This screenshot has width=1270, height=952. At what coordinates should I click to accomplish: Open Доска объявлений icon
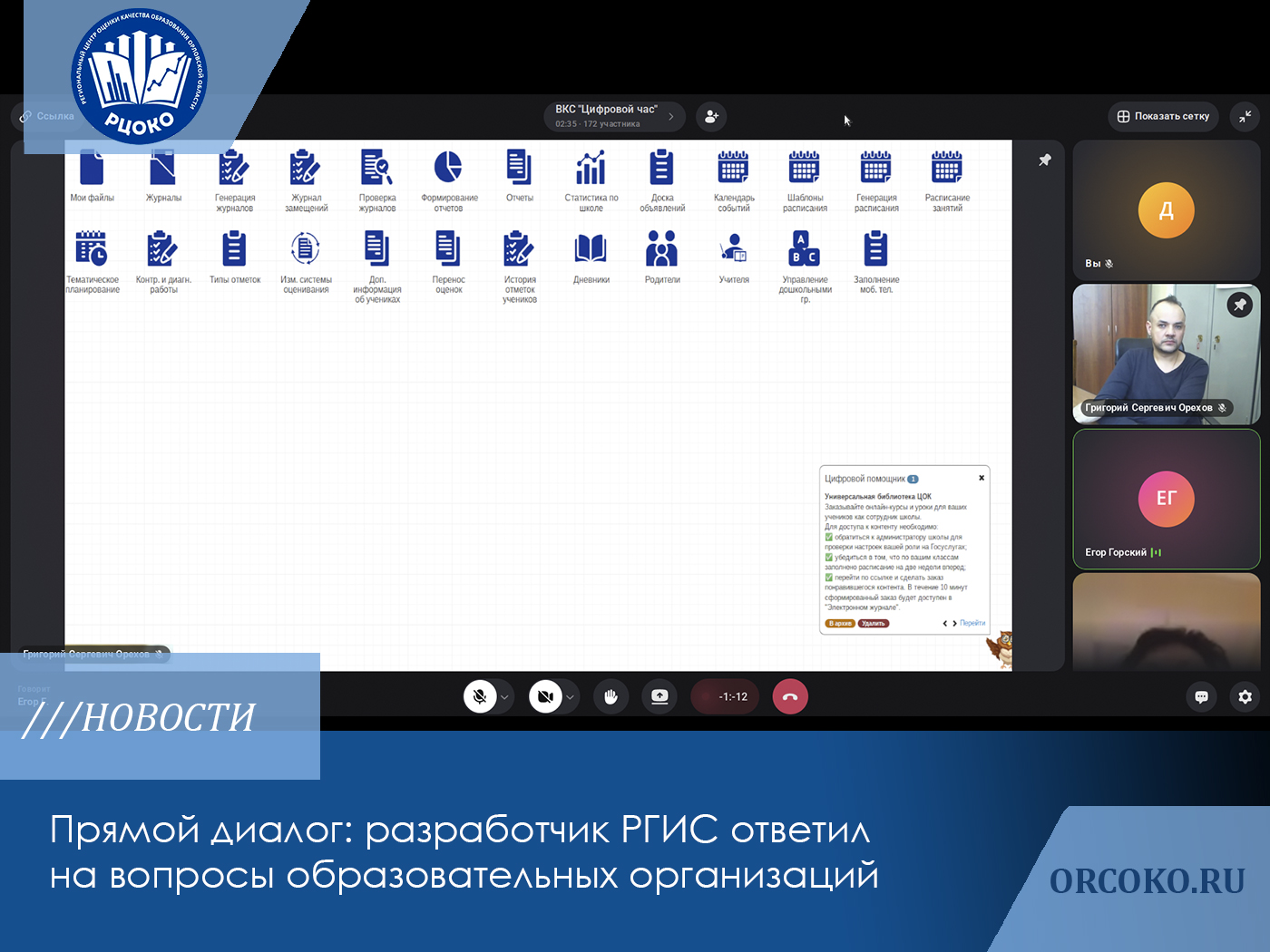662,169
